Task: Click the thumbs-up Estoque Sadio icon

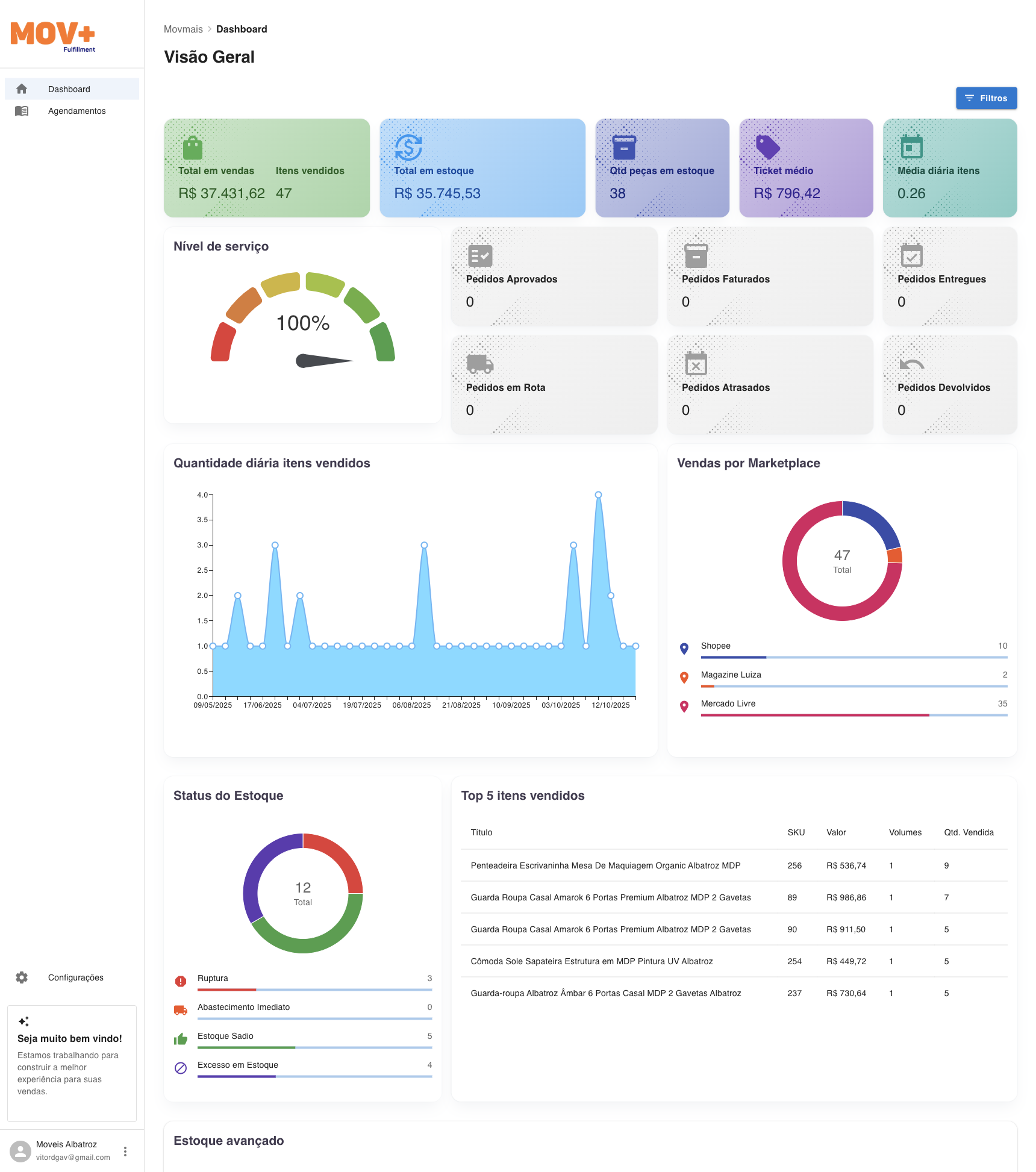Action: coord(181,1039)
